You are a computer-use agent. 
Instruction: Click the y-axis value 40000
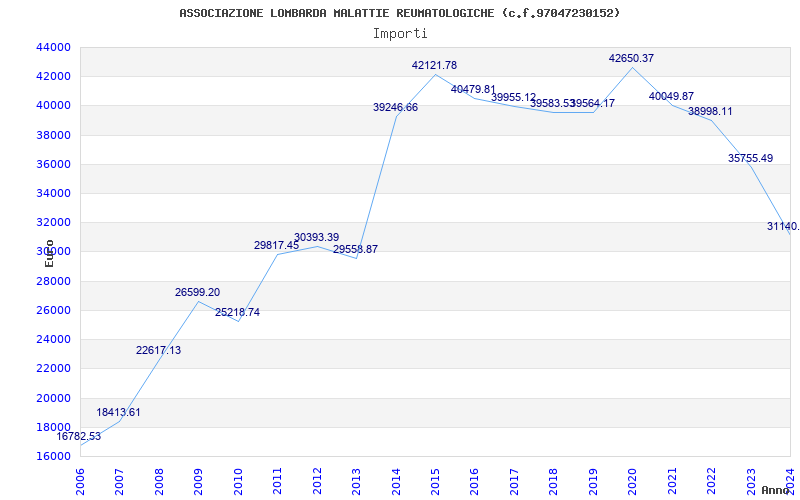point(53,106)
